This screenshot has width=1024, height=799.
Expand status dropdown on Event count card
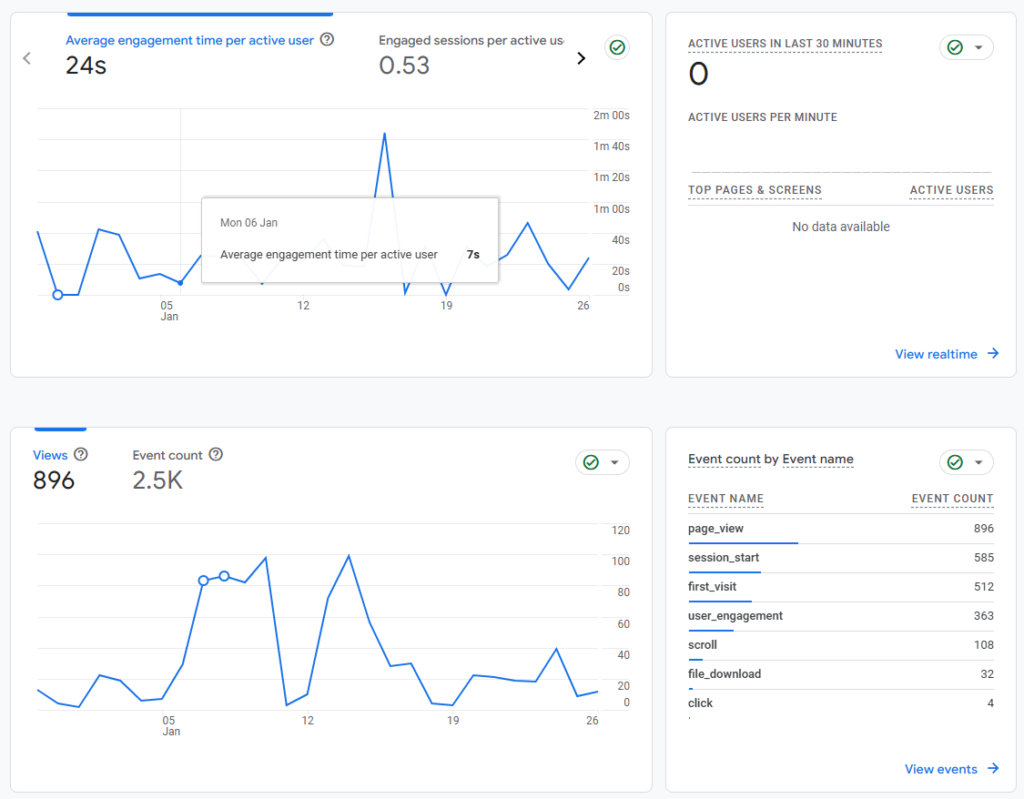tap(966, 462)
